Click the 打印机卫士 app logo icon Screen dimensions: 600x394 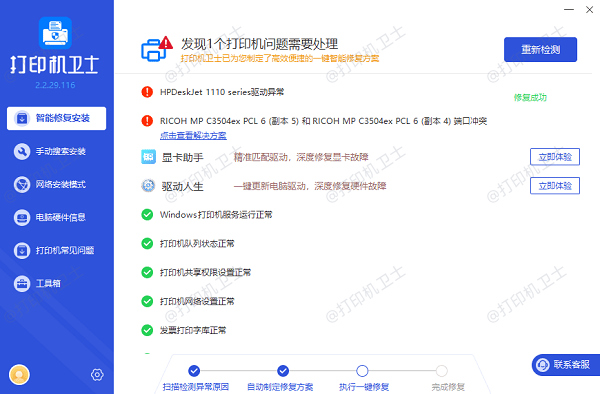[55, 33]
